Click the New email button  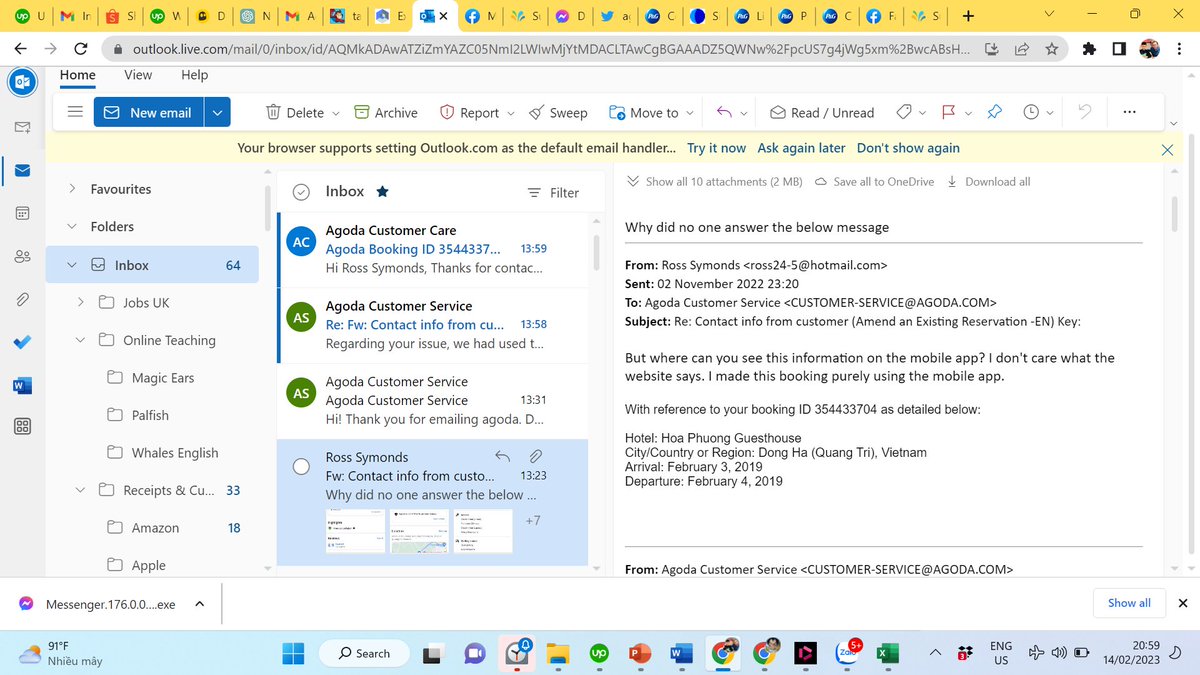point(149,112)
